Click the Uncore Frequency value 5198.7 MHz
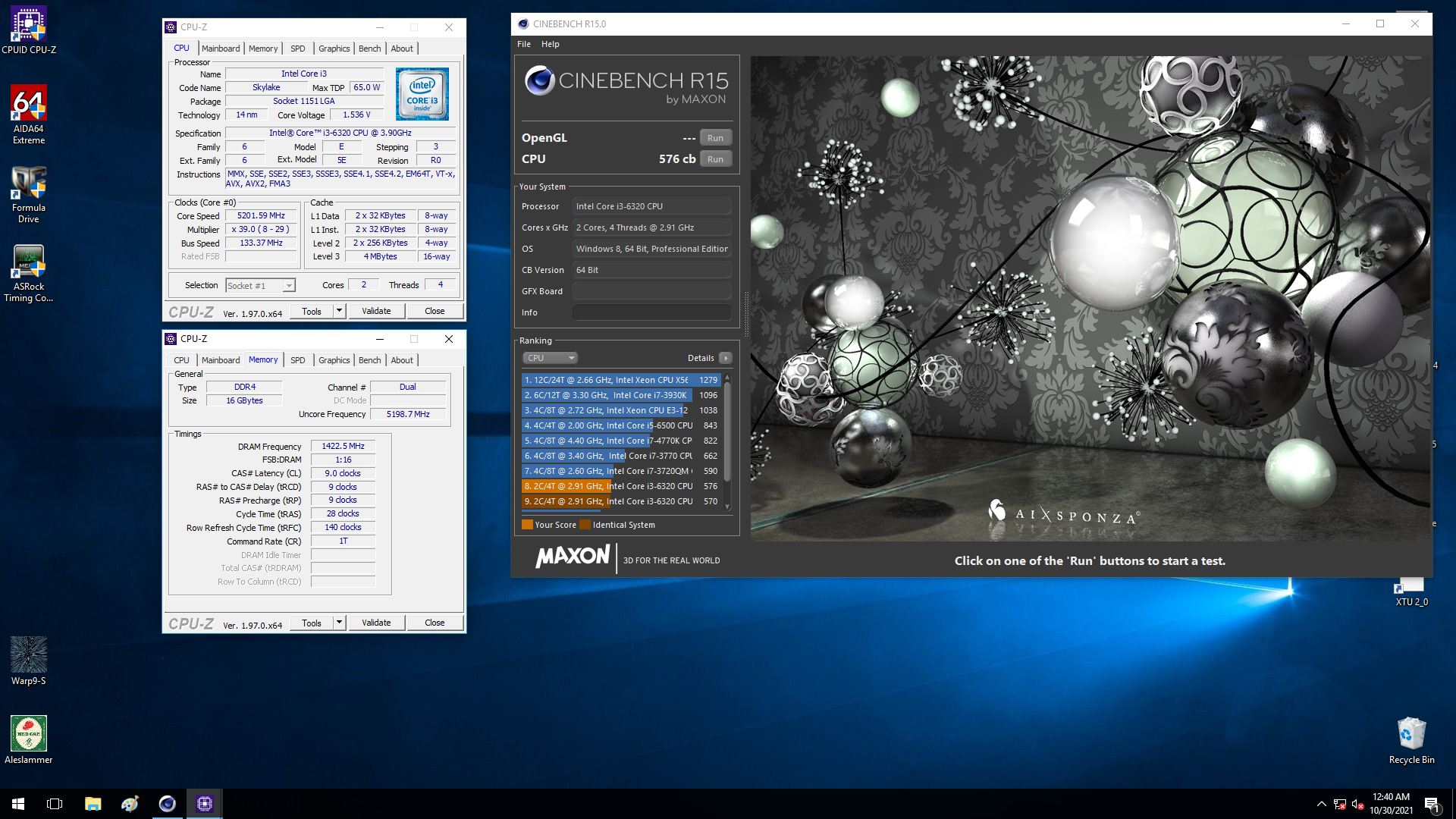1456x819 pixels. click(408, 415)
